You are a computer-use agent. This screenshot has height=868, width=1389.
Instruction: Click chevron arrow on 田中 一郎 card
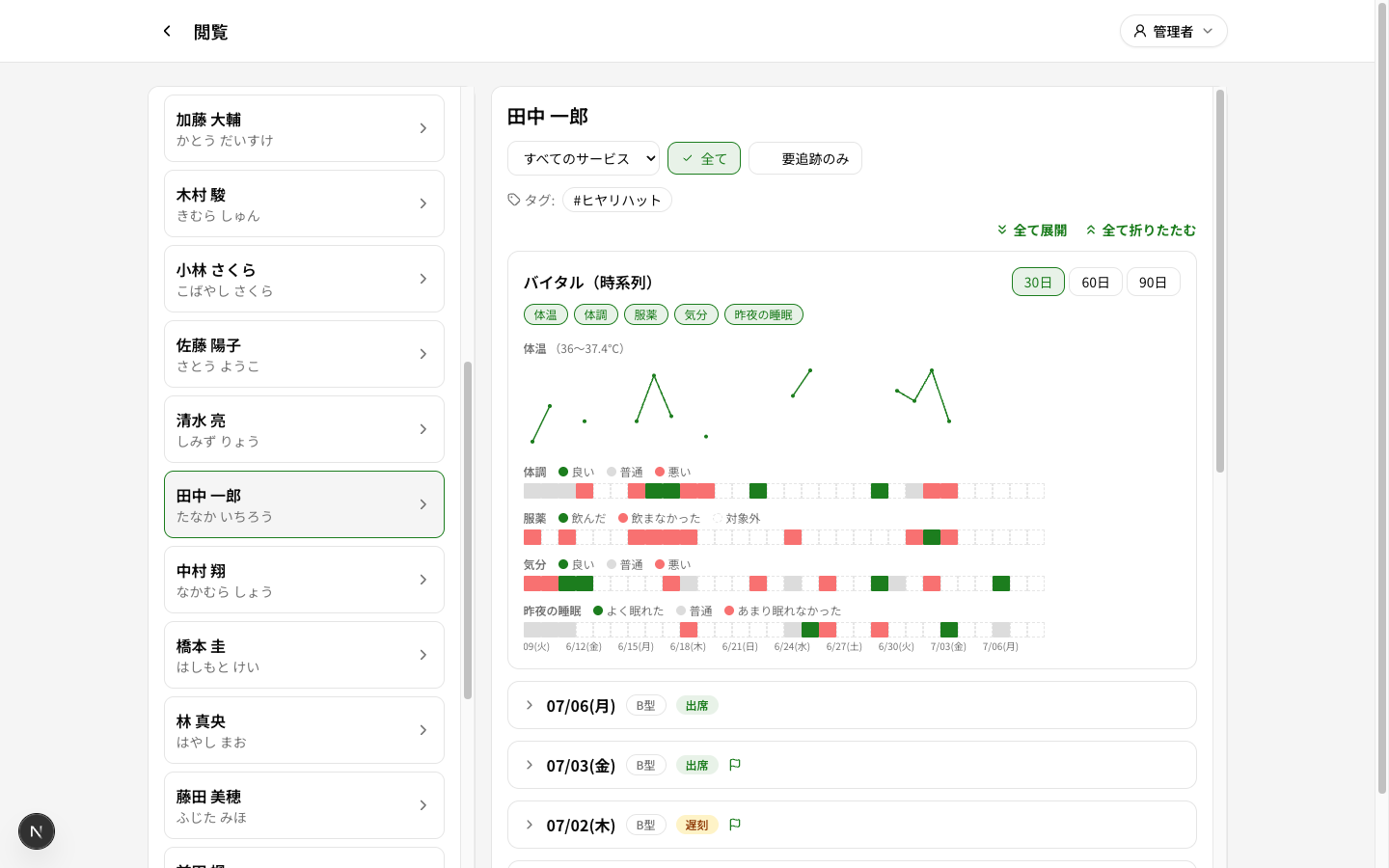click(x=422, y=504)
